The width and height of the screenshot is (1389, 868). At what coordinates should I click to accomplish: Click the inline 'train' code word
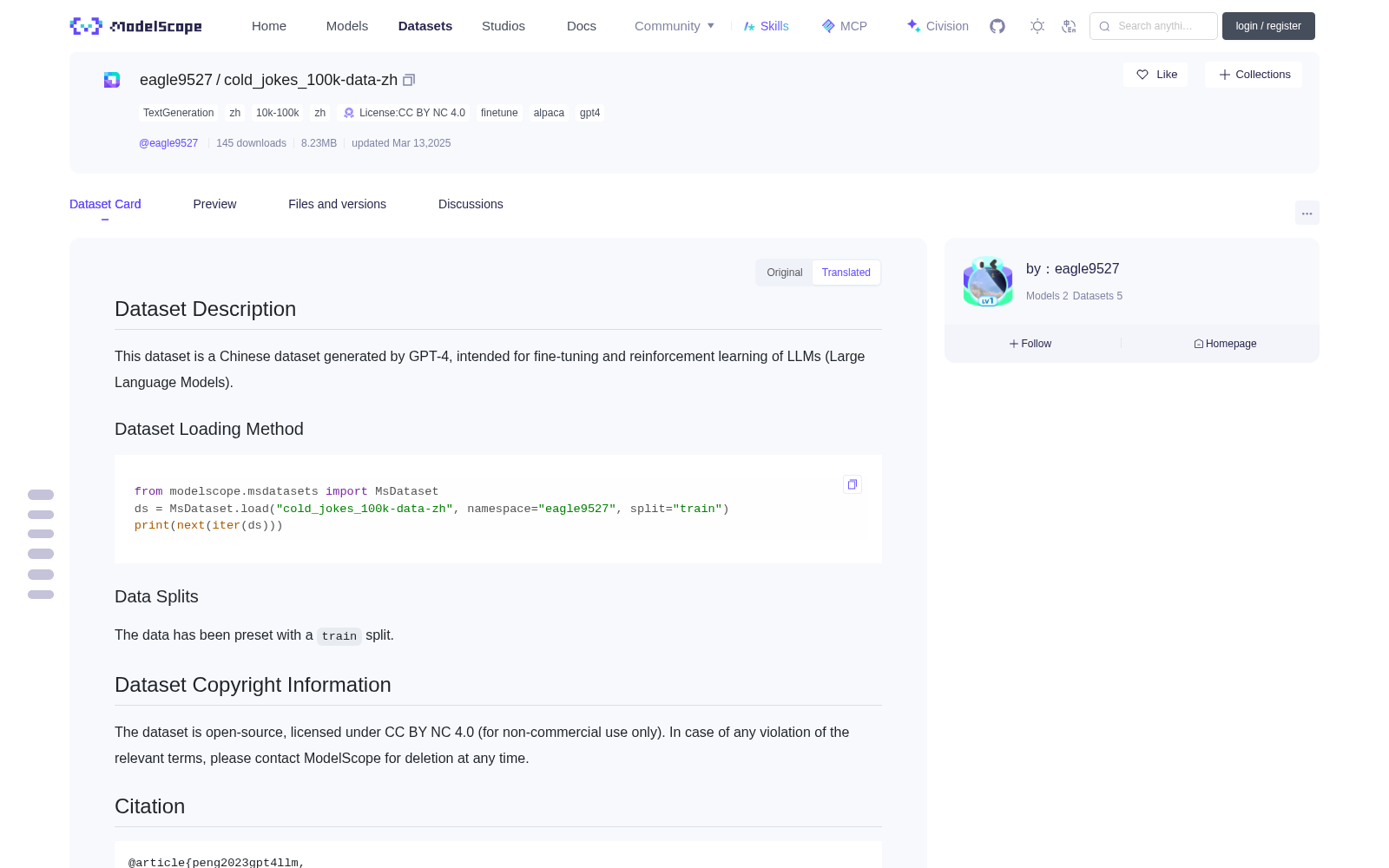click(x=339, y=636)
